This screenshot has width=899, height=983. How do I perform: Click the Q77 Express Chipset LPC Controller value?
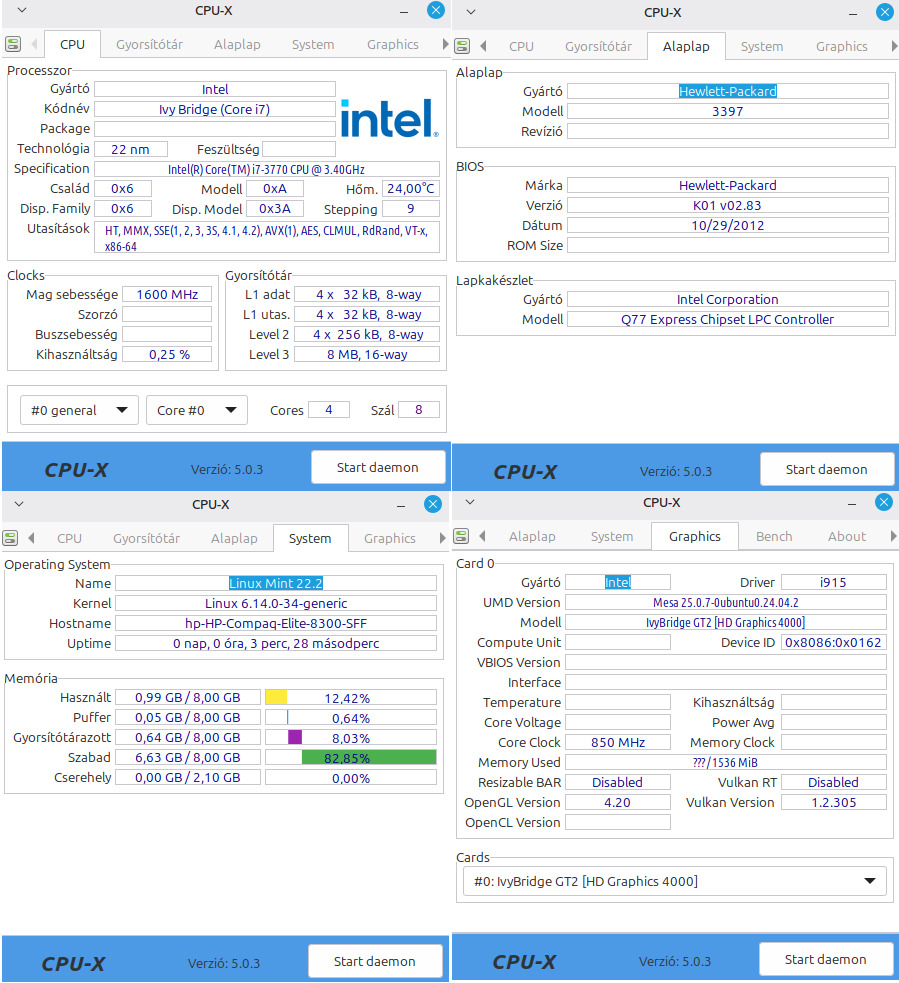[x=728, y=320]
